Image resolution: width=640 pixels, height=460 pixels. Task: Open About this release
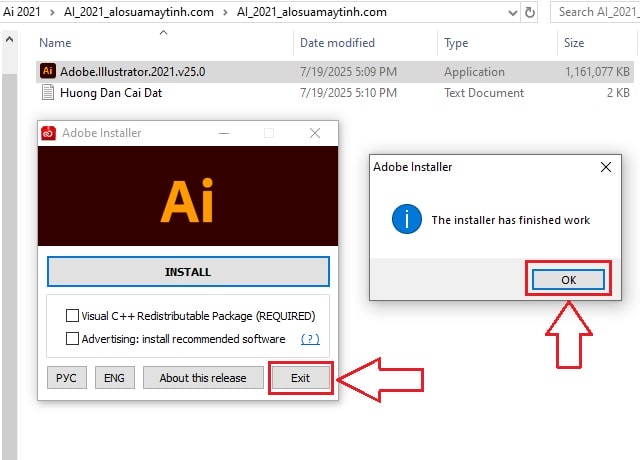203,378
